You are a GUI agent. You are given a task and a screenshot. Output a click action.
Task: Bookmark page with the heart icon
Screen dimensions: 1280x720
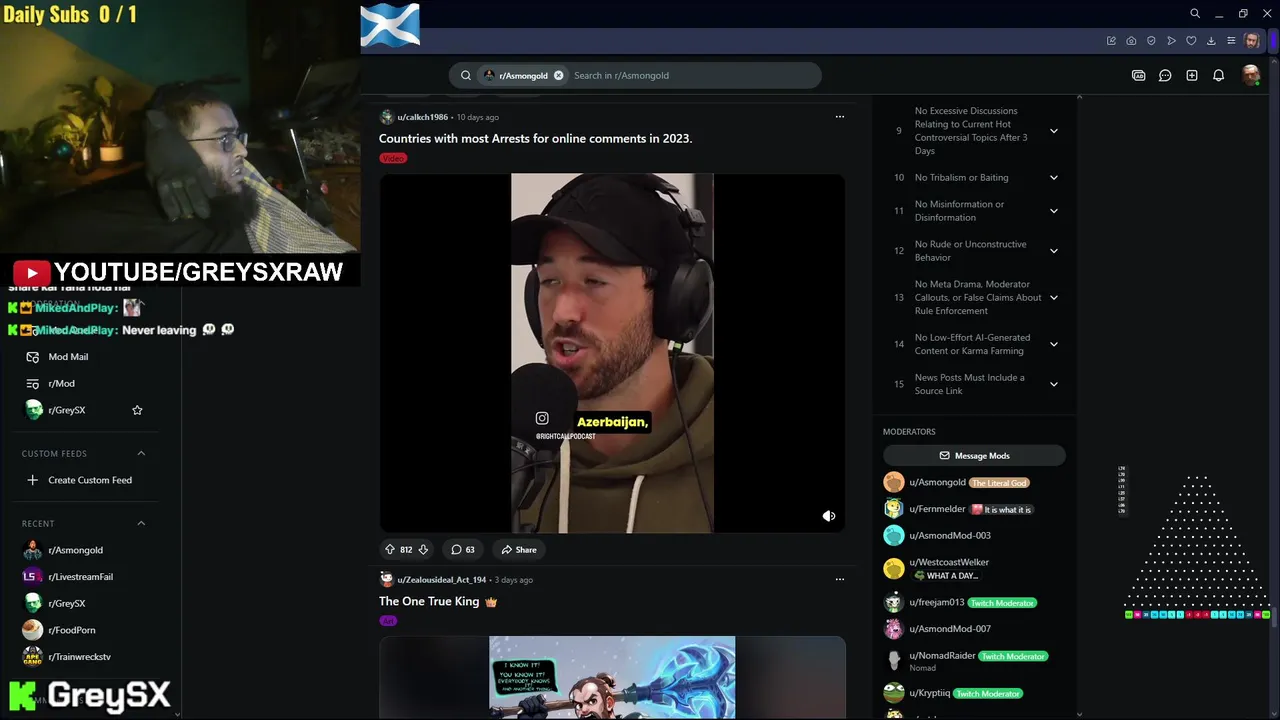click(x=1191, y=41)
